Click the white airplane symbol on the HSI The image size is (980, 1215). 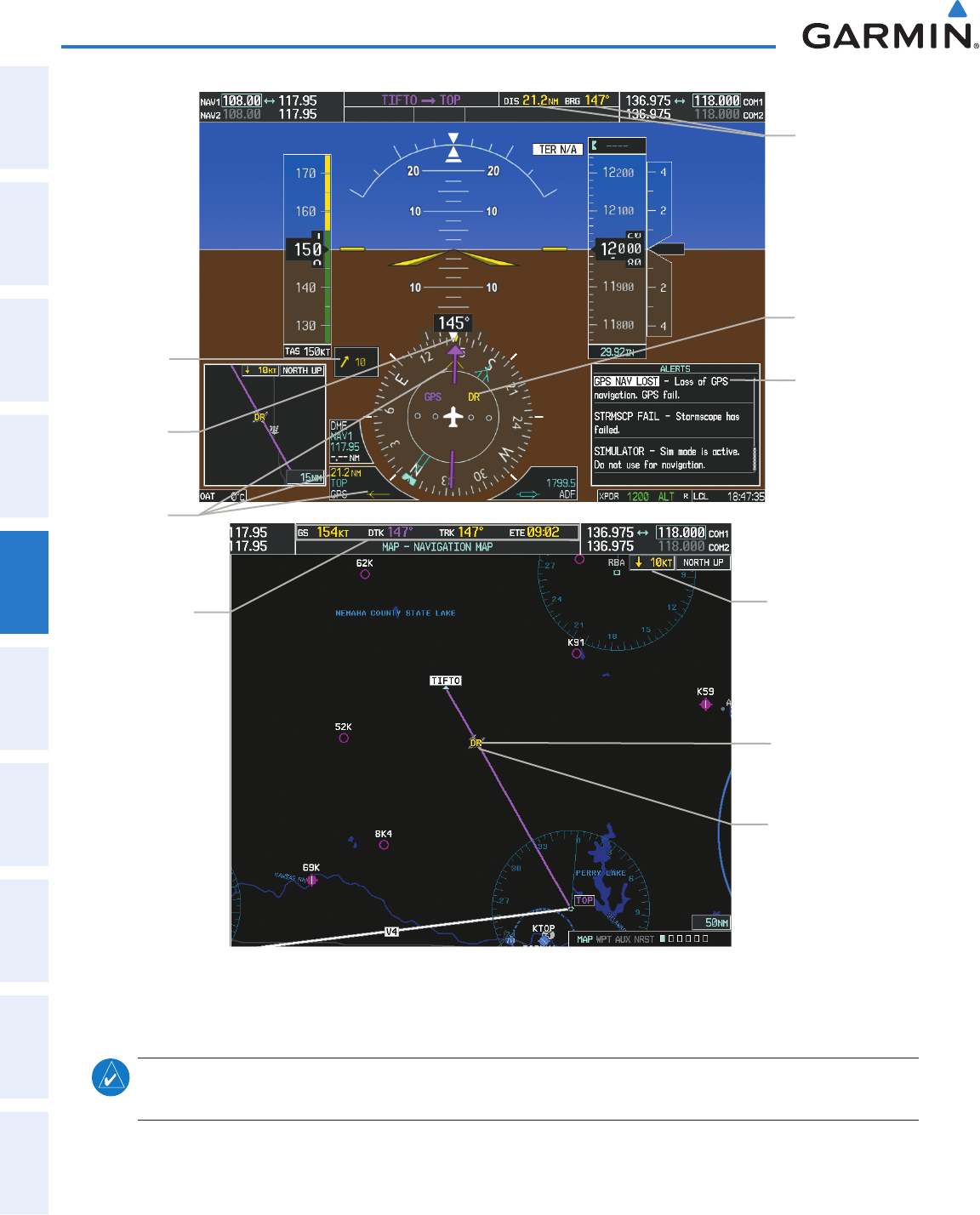pyautogui.click(x=453, y=417)
